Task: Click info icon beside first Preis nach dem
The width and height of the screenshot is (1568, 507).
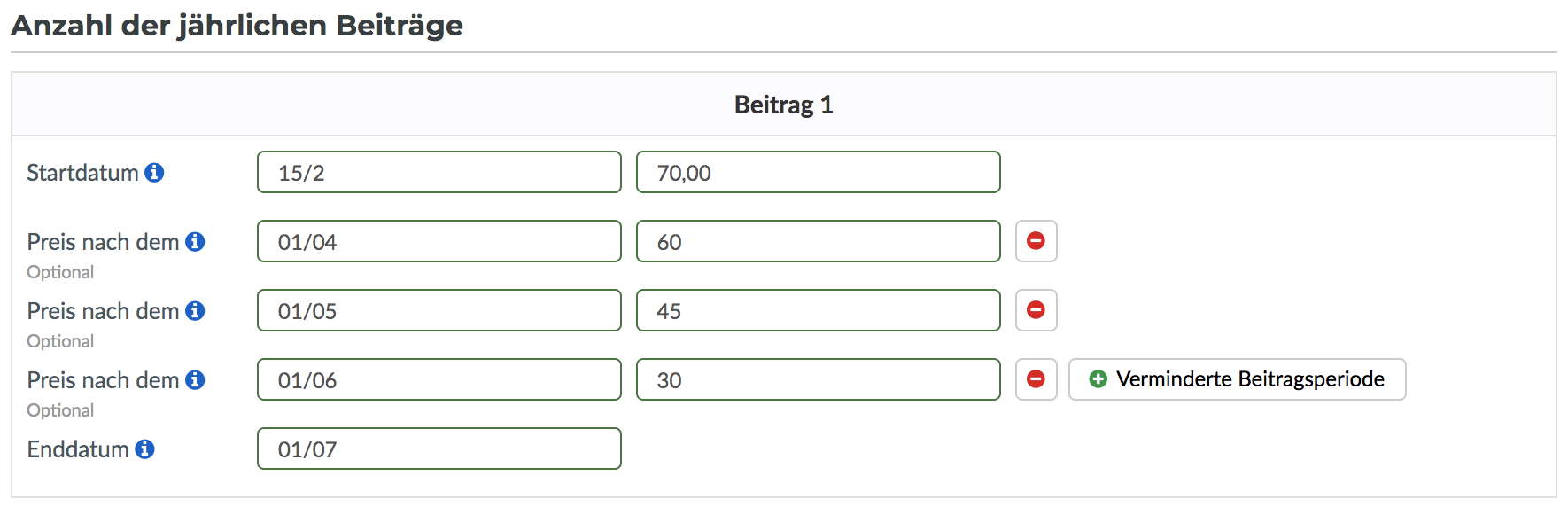Action: [x=195, y=241]
